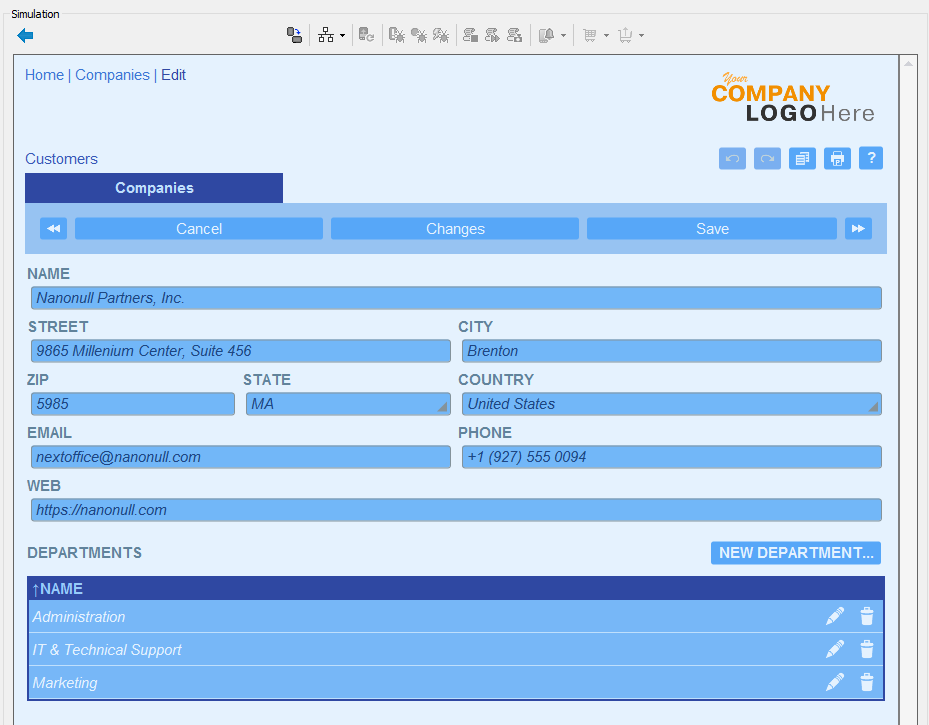The width and height of the screenshot is (929, 725).
Task: Edit the IT & Technical Support department
Action: [x=835, y=649]
